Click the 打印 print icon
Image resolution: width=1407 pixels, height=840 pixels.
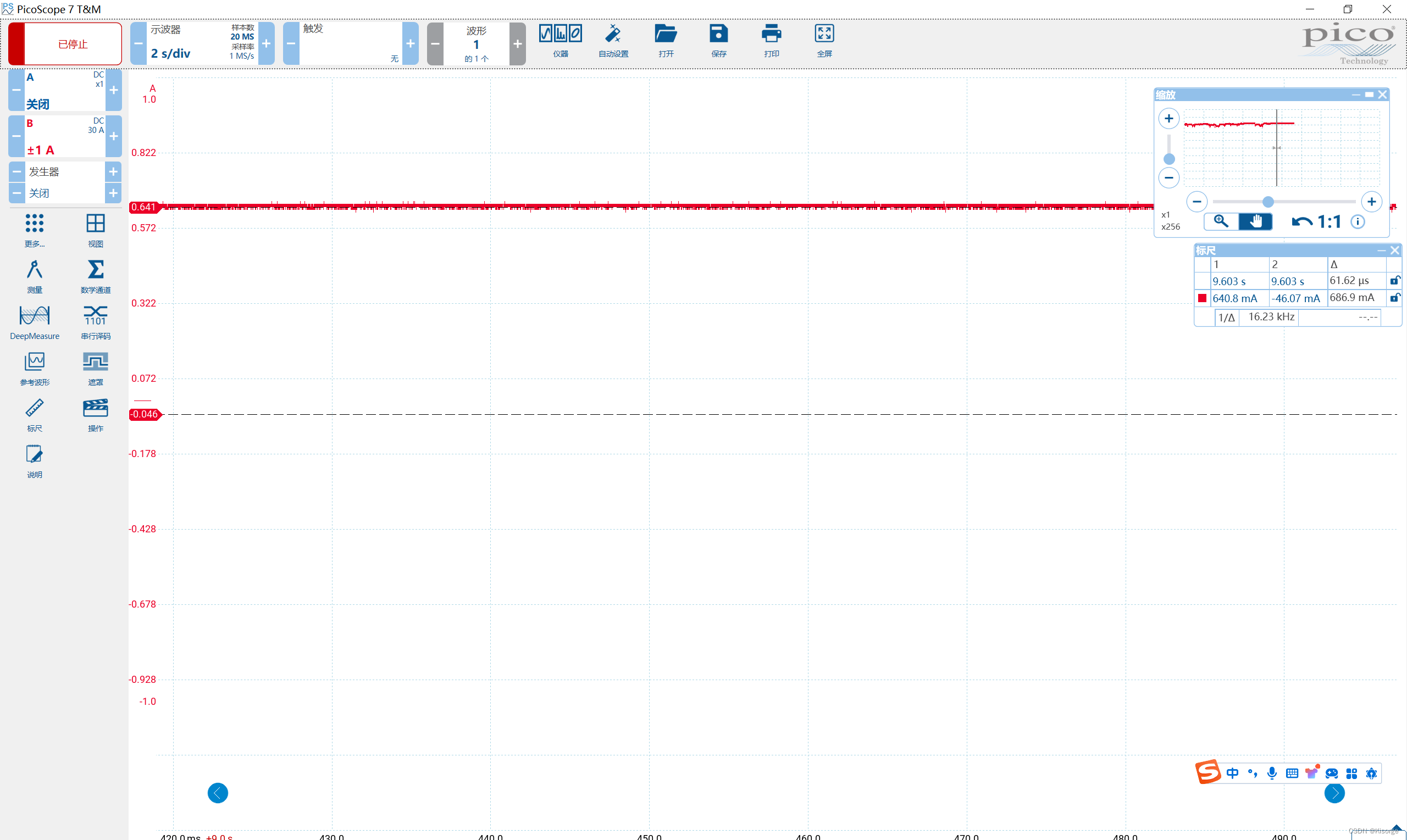[x=771, y=41]
